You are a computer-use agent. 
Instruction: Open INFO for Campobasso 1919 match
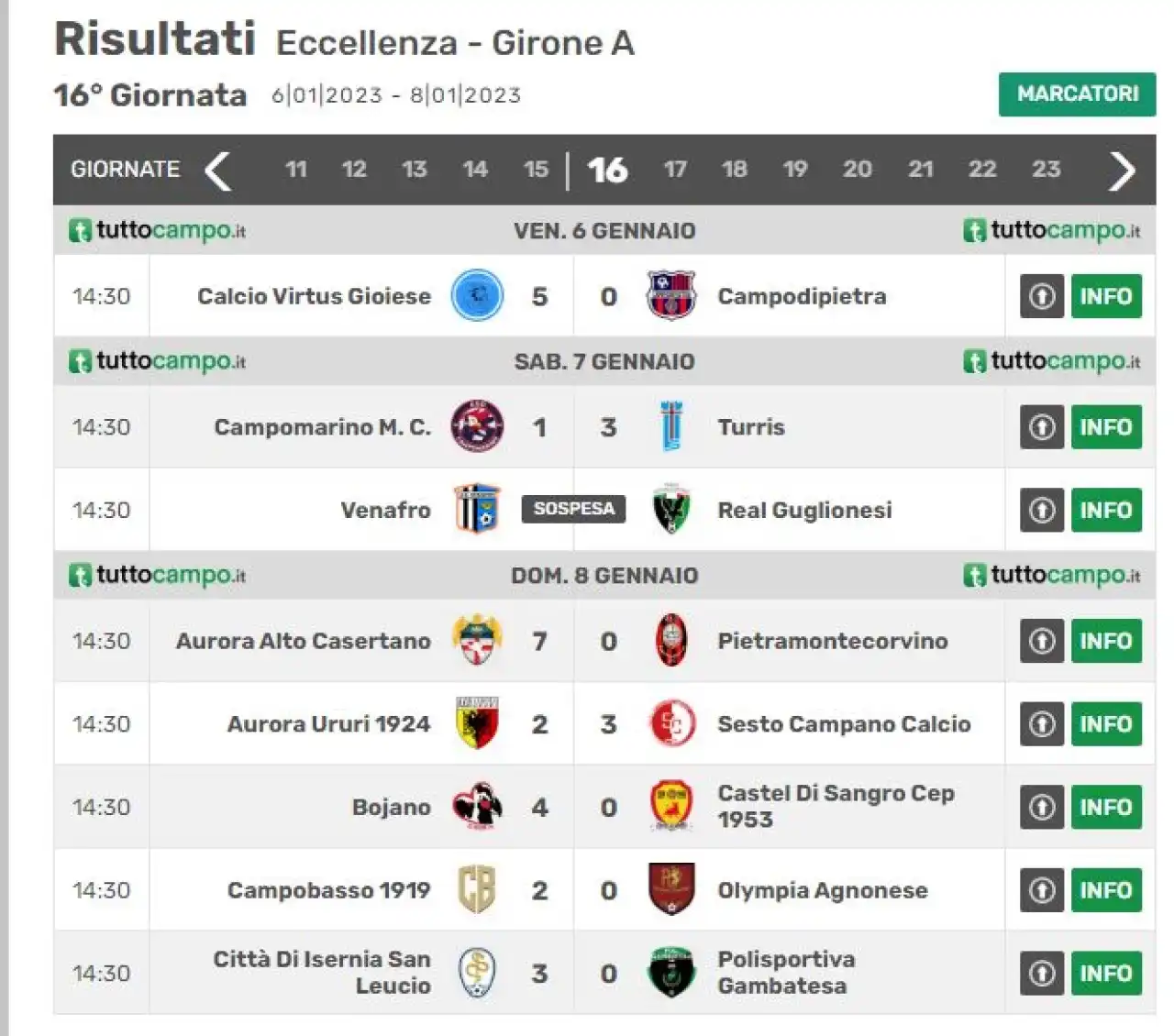point(1106,889)
